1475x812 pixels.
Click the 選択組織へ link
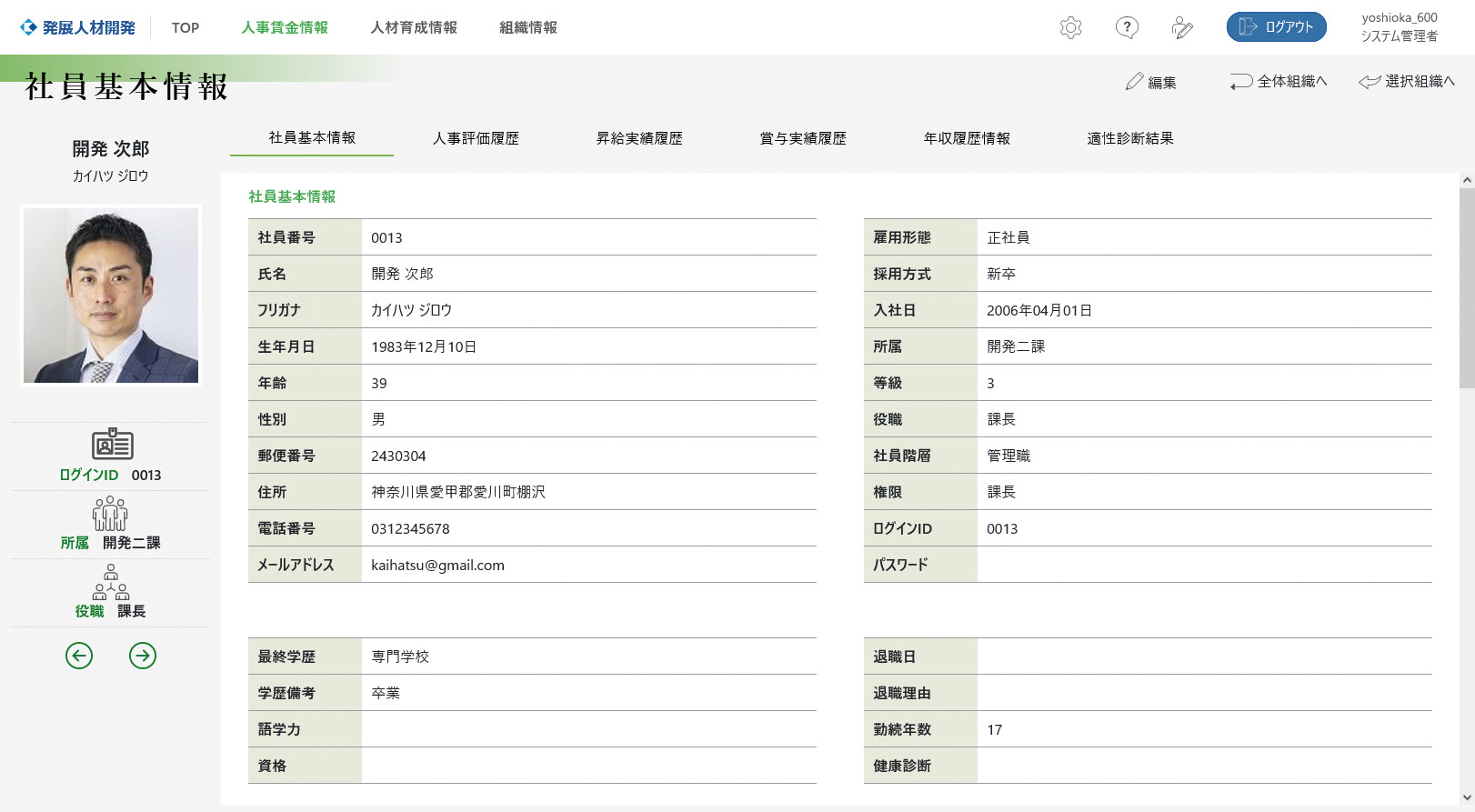coord(1407,82)
